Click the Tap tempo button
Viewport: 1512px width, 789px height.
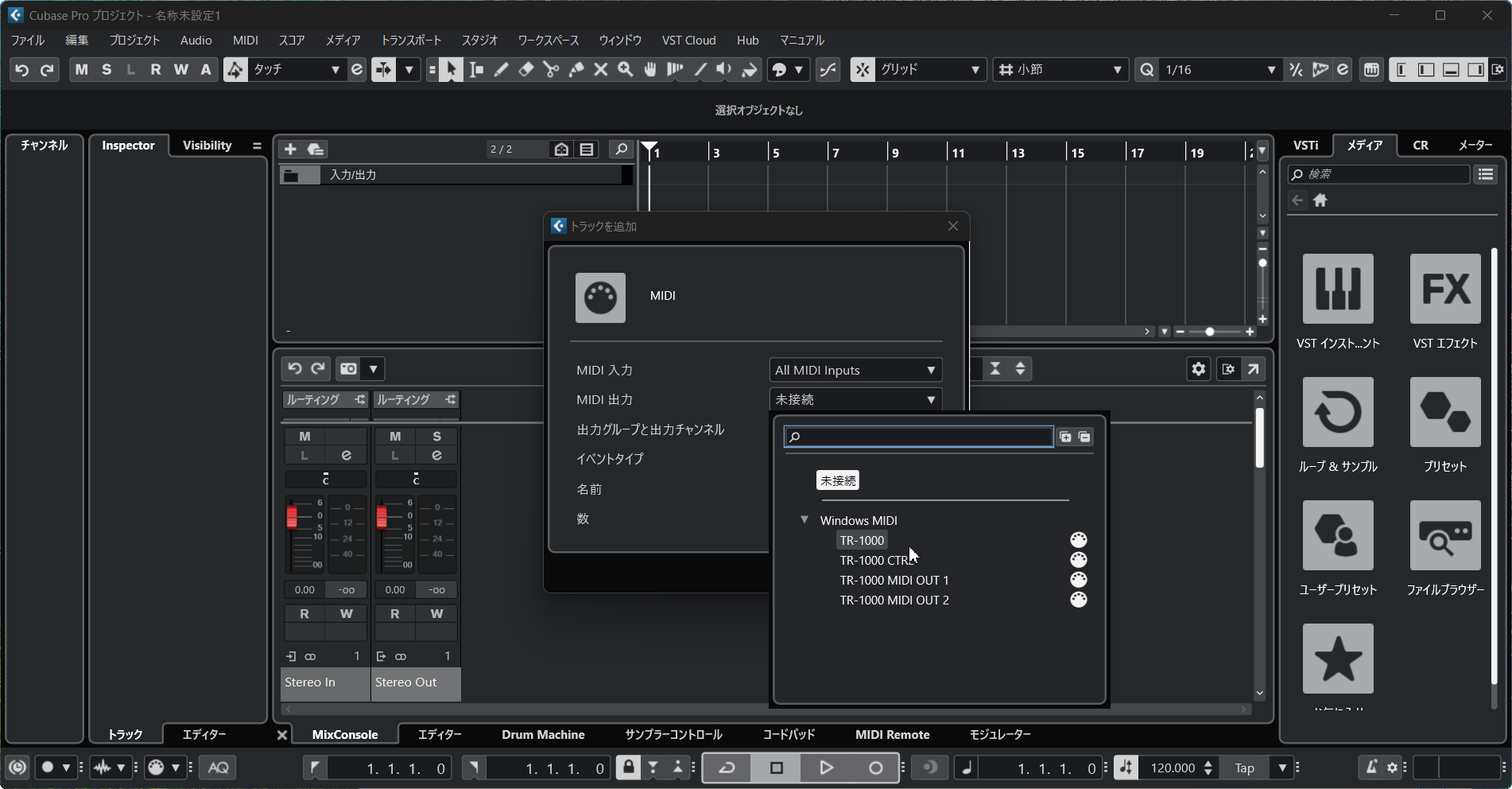(1244, 768)
